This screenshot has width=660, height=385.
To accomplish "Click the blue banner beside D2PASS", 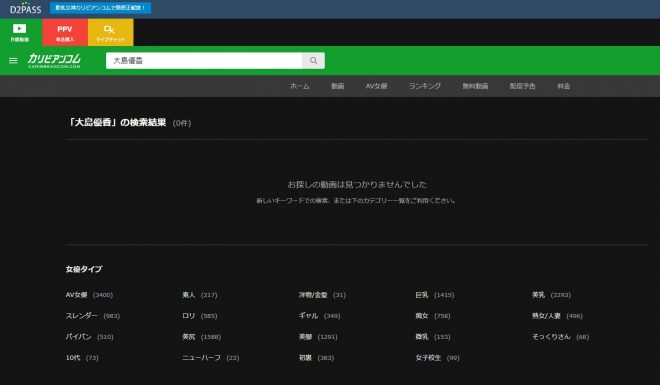I will click(x=101, y=8).
